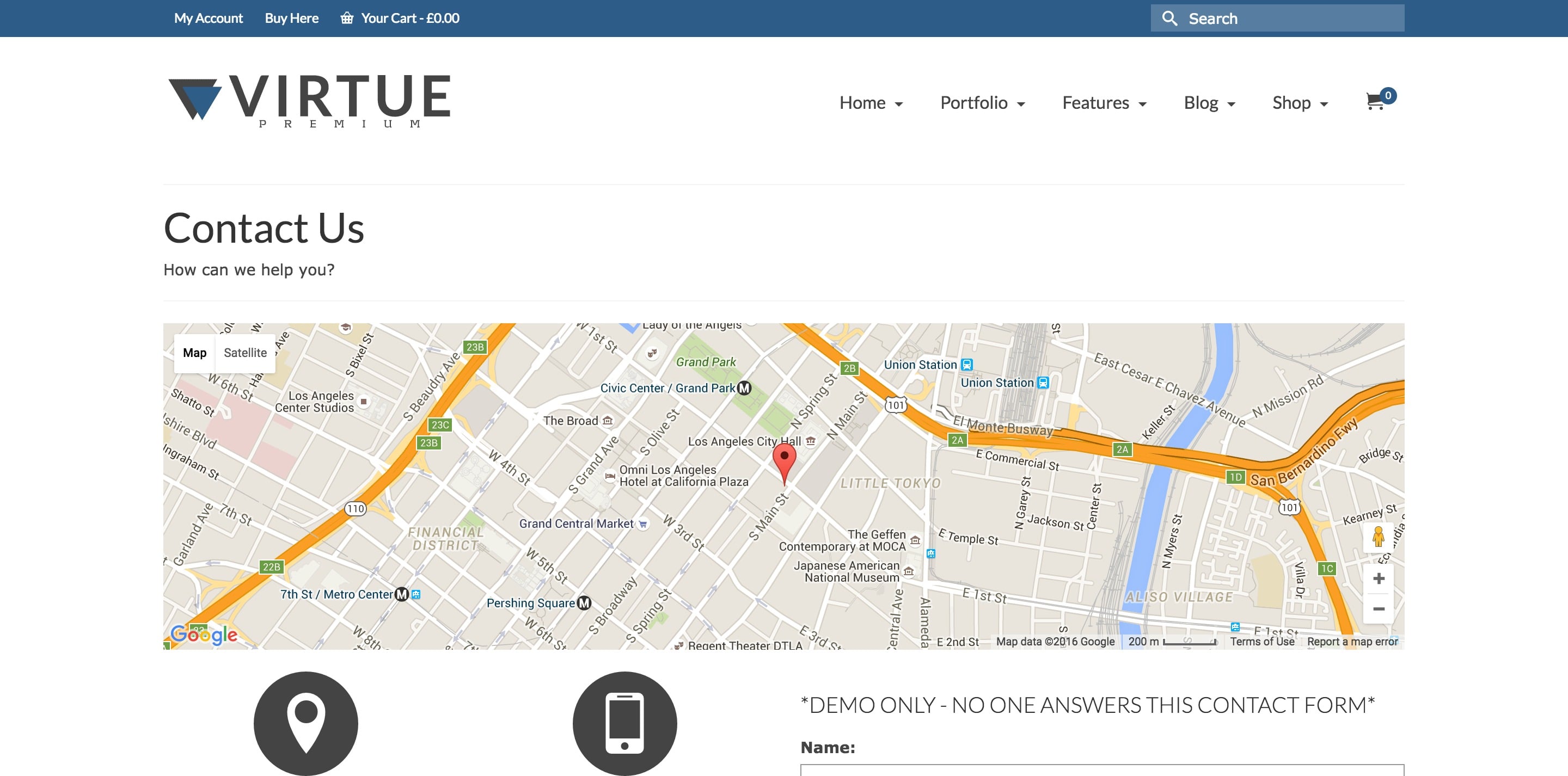Click the Virtue Premium logo
The height and width of the screenshot is (776, 1568).
(309, 101)
